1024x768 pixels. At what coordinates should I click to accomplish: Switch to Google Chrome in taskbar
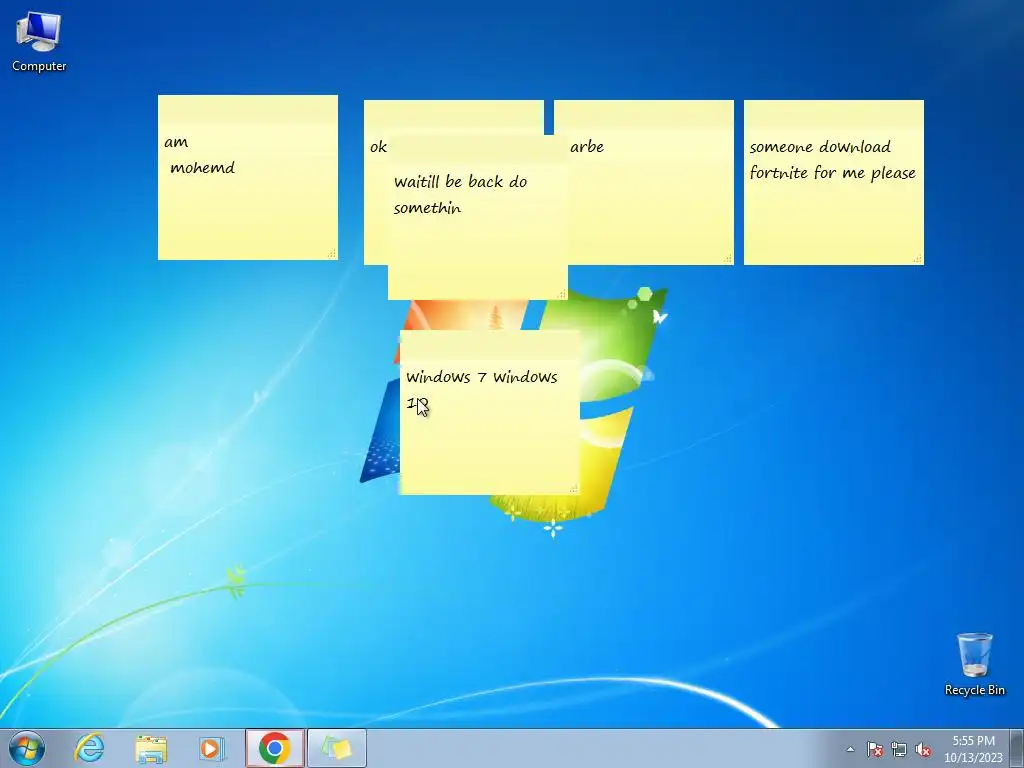(x=275, y=748)
